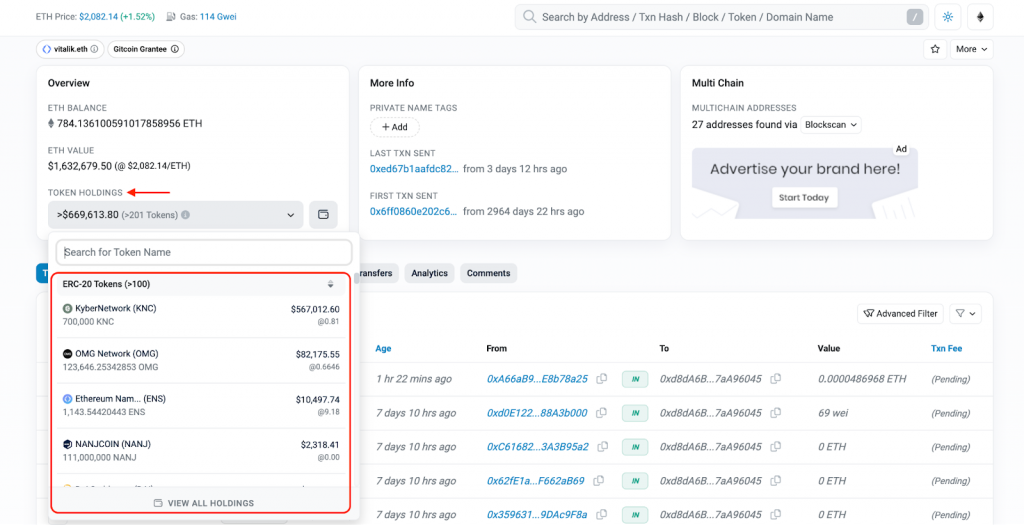Click info icon next to Gitcoin Grantee
Image resolution: width=1024 pixels, height=525 pixels.
(x=174, y=49)
